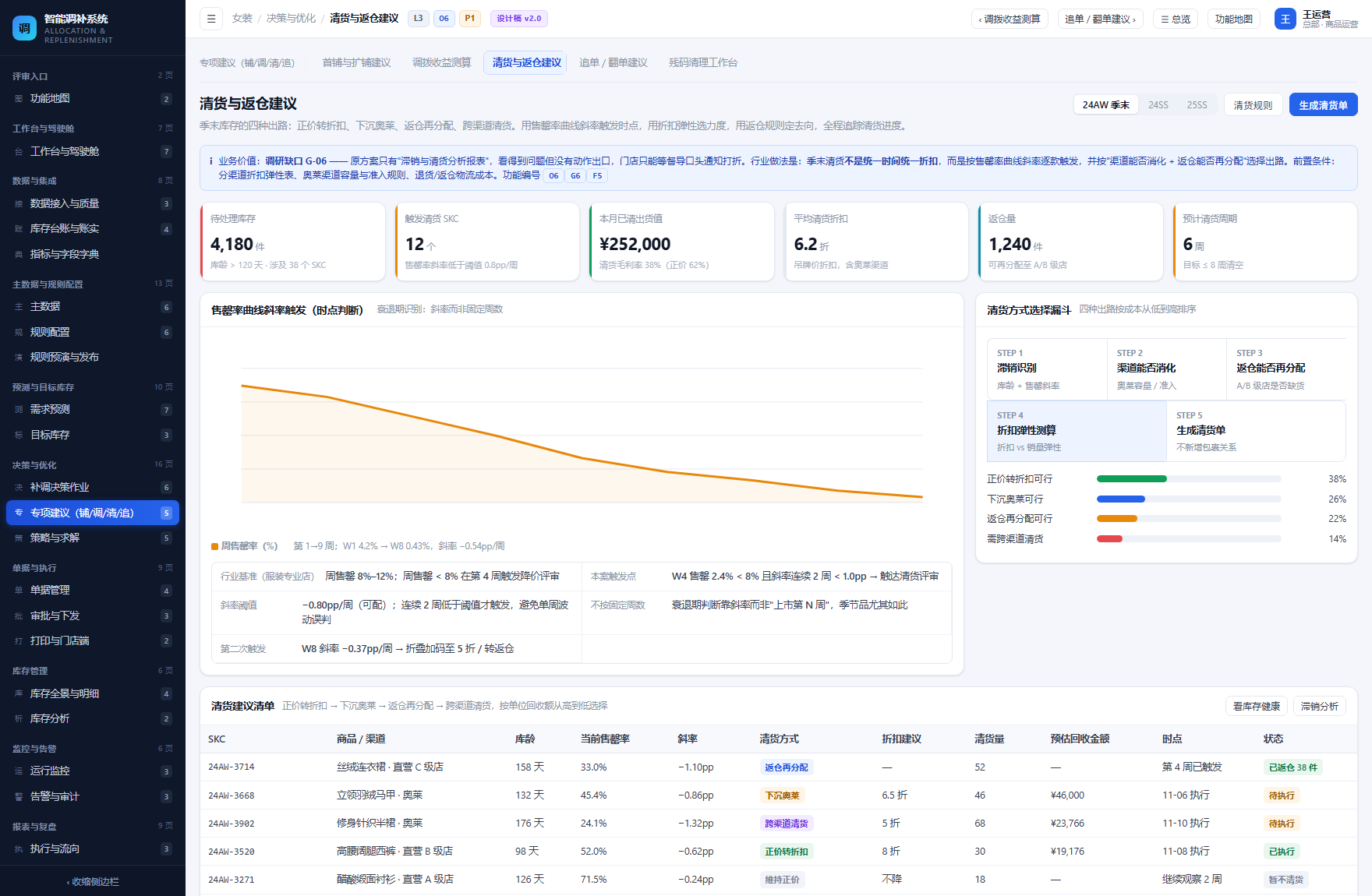Click the app logo icon in sidebar
1372x896 pixels.
[24, 28]
